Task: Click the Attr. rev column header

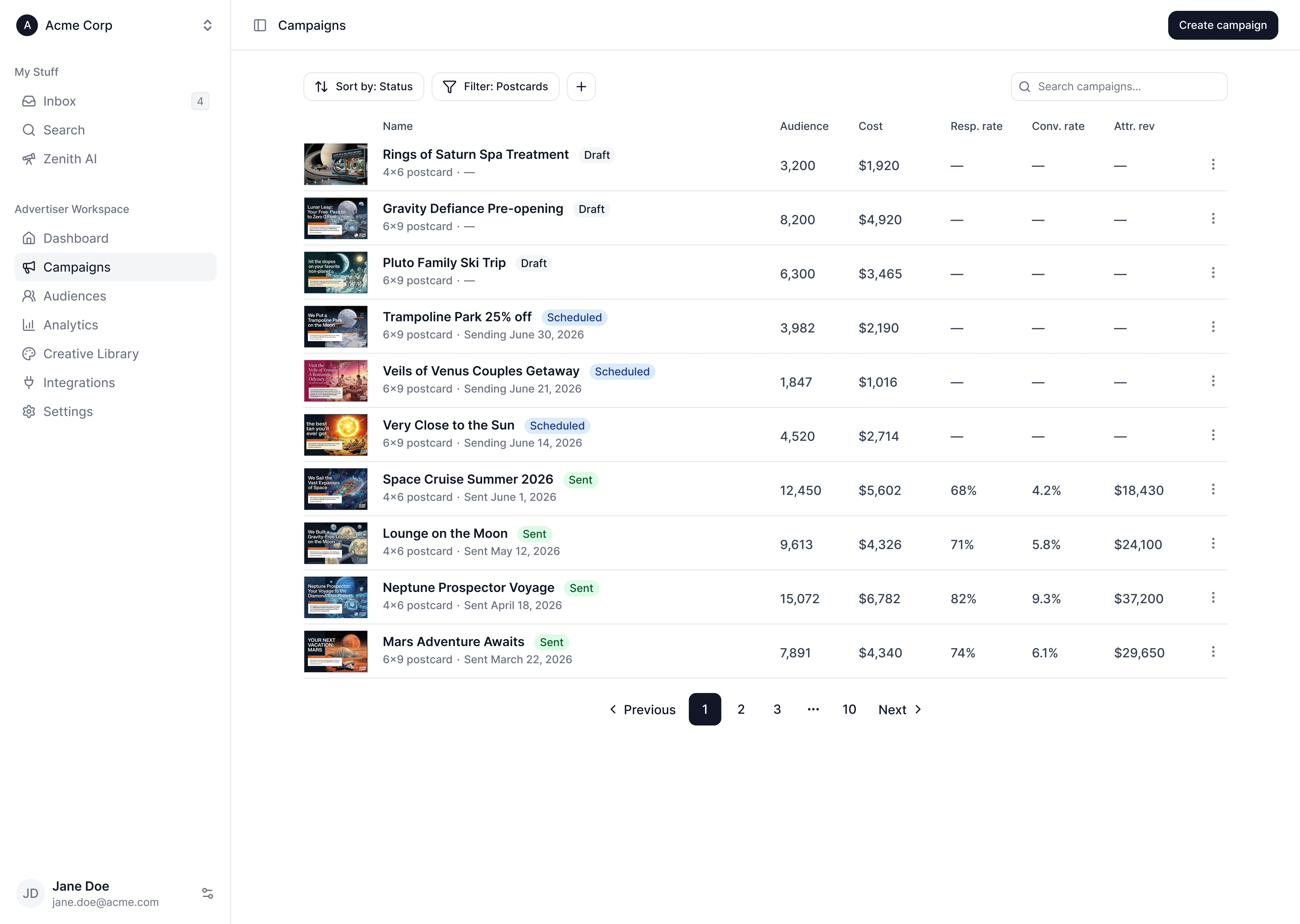Action: coord(1134,126)
